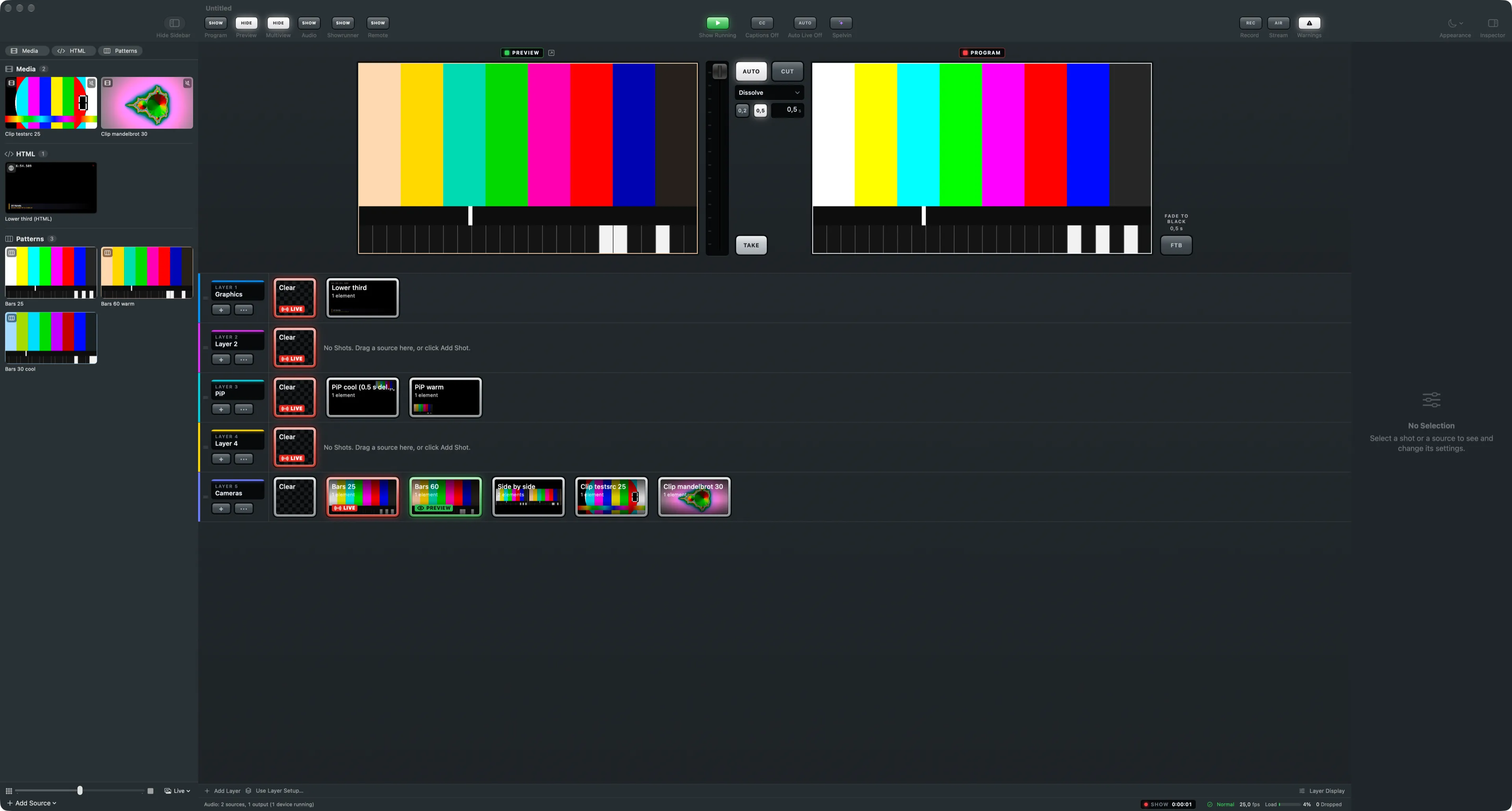Click the AIR Stream button
1512x811 pixels.
tap(1279, 23)
